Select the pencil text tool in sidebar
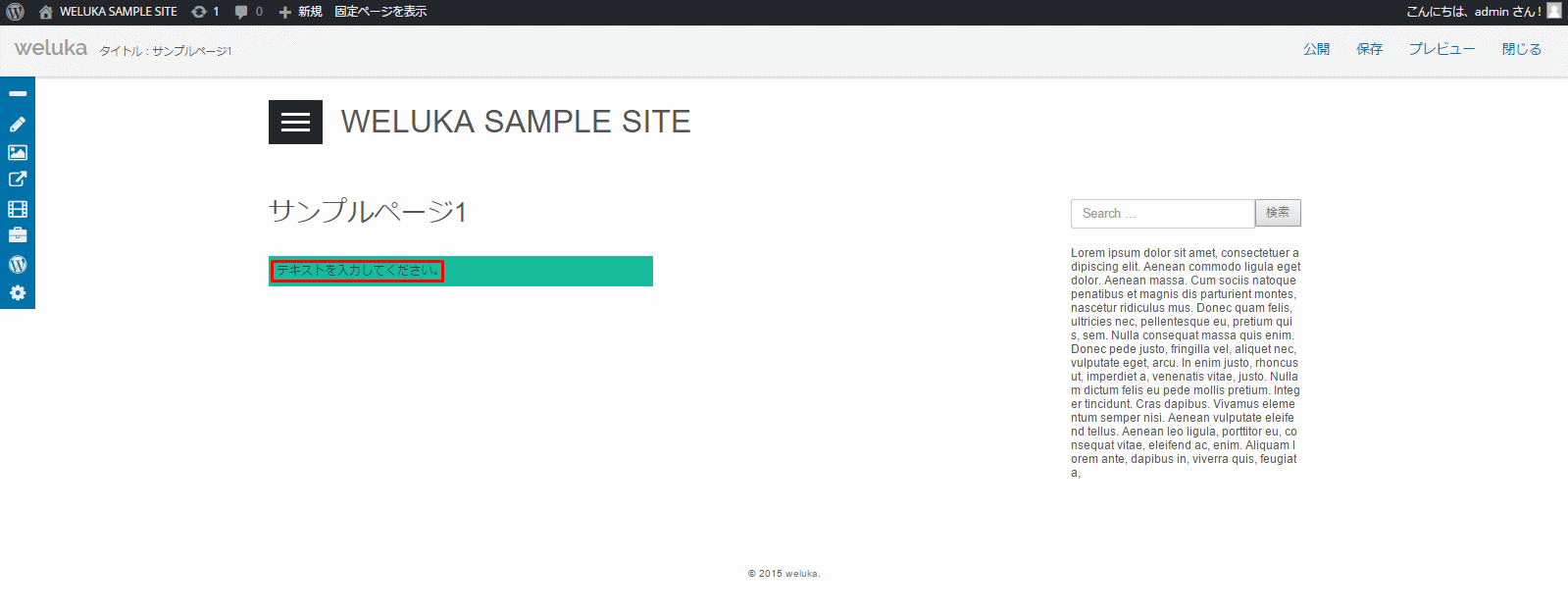Viewport: 1568px width, 615px height. click(18, 125)
